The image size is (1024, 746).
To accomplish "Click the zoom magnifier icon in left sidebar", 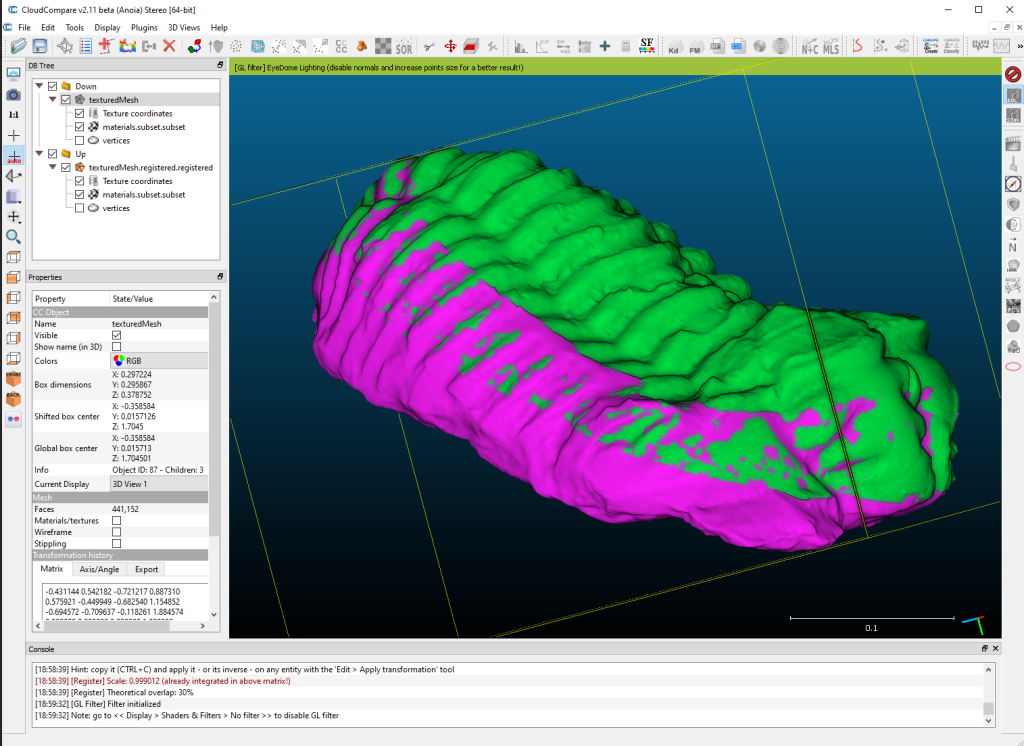I will 14,237.
